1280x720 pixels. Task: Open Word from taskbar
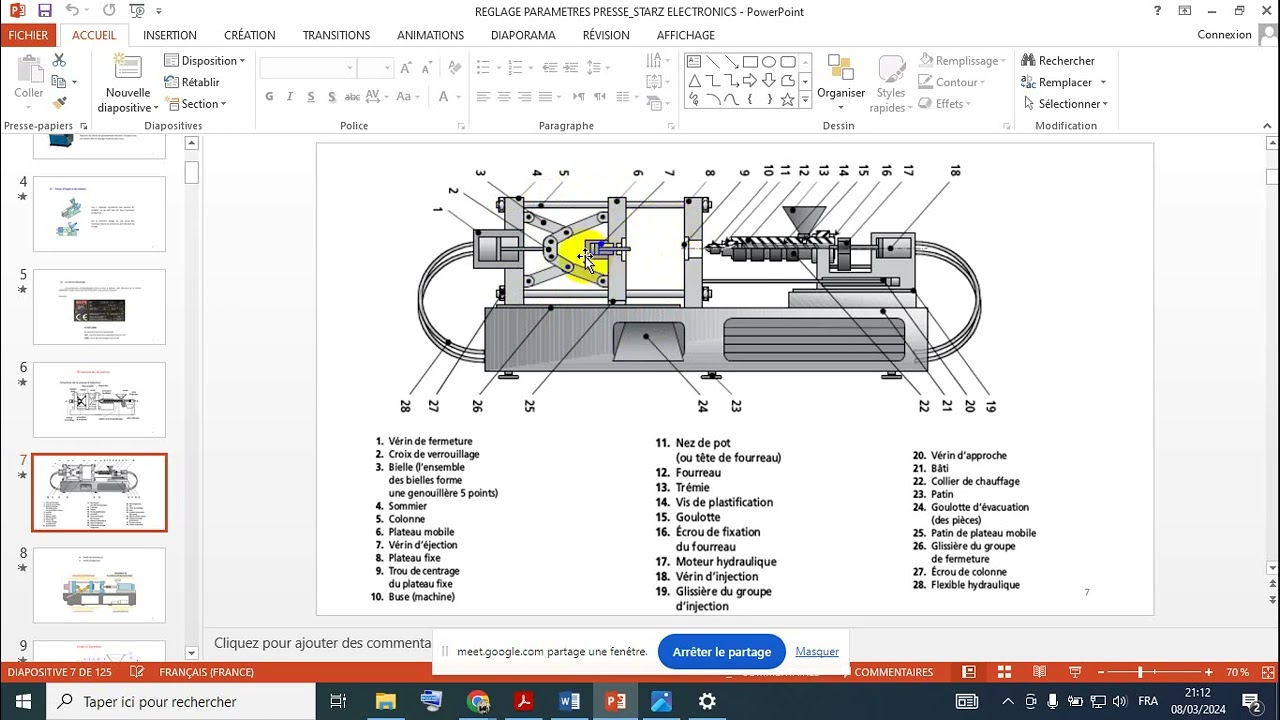[x=570, y=702]
